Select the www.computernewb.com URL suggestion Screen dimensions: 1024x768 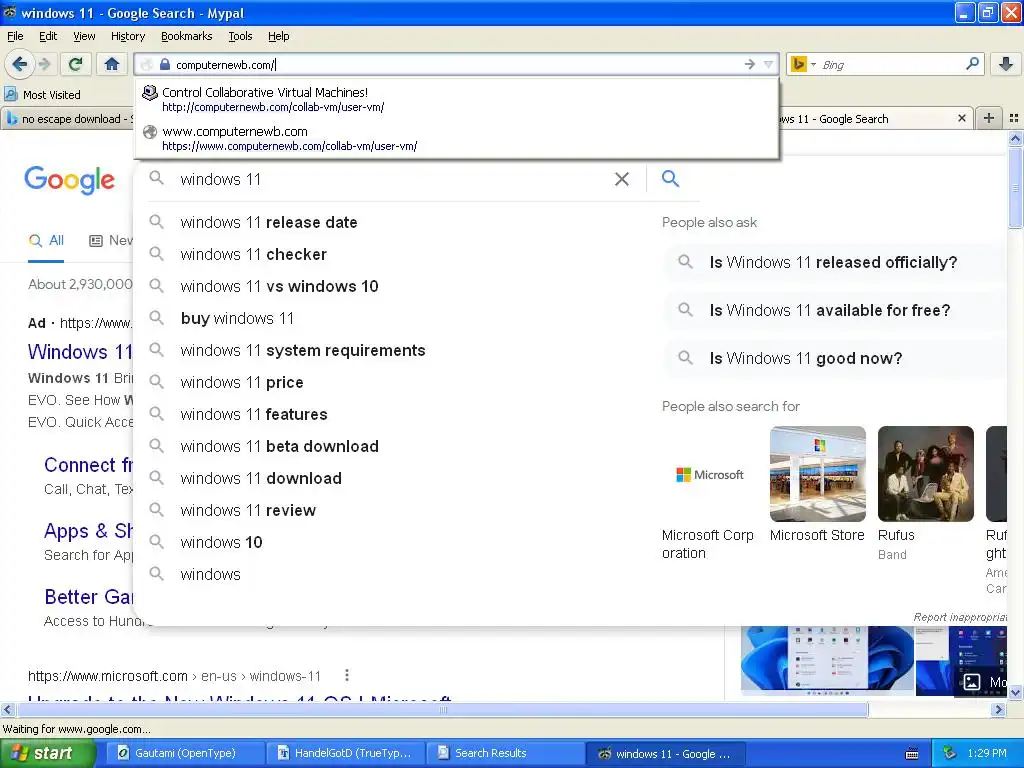tap(457, 138)
